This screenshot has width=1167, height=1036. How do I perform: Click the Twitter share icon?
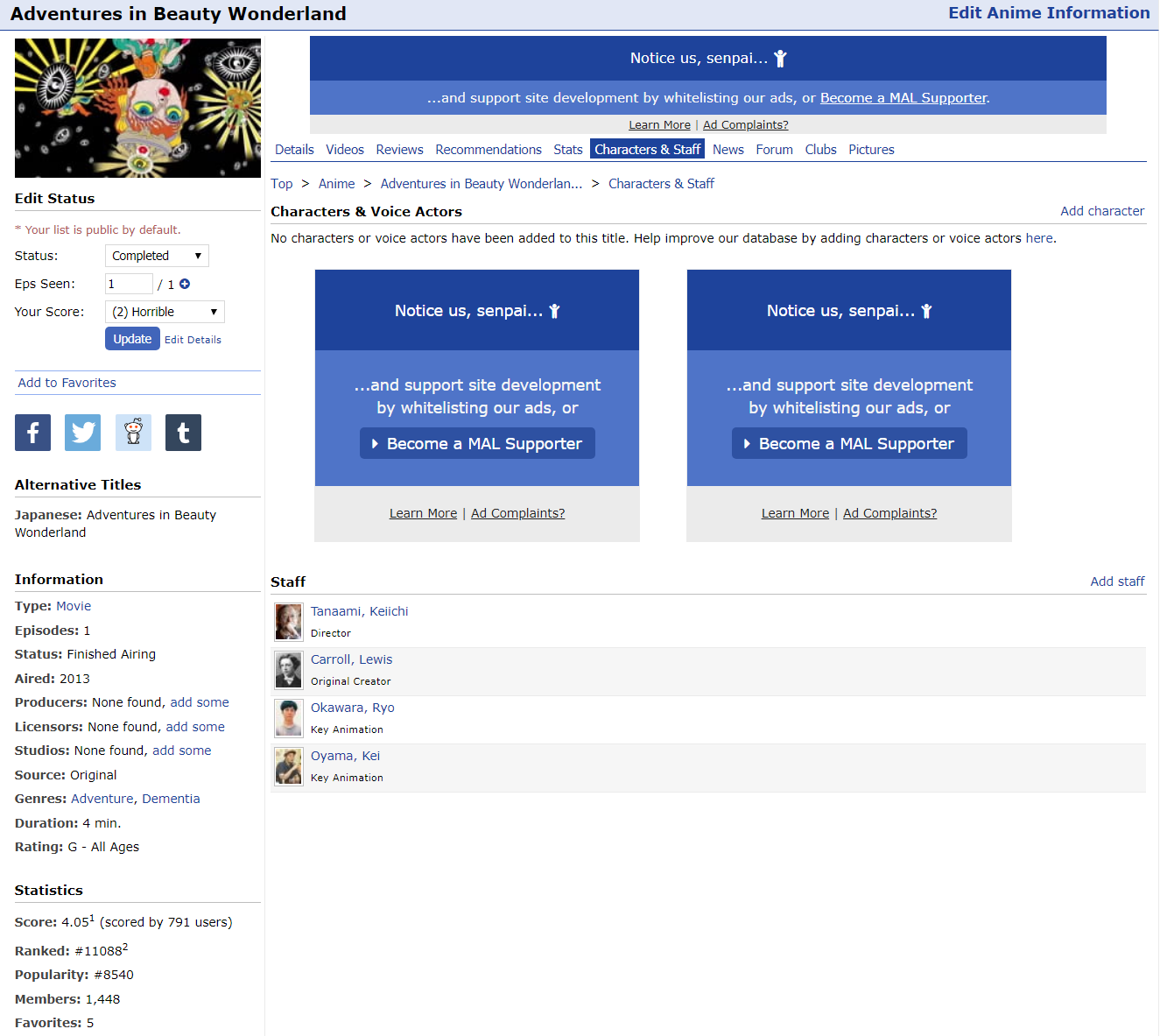point(82,433)
